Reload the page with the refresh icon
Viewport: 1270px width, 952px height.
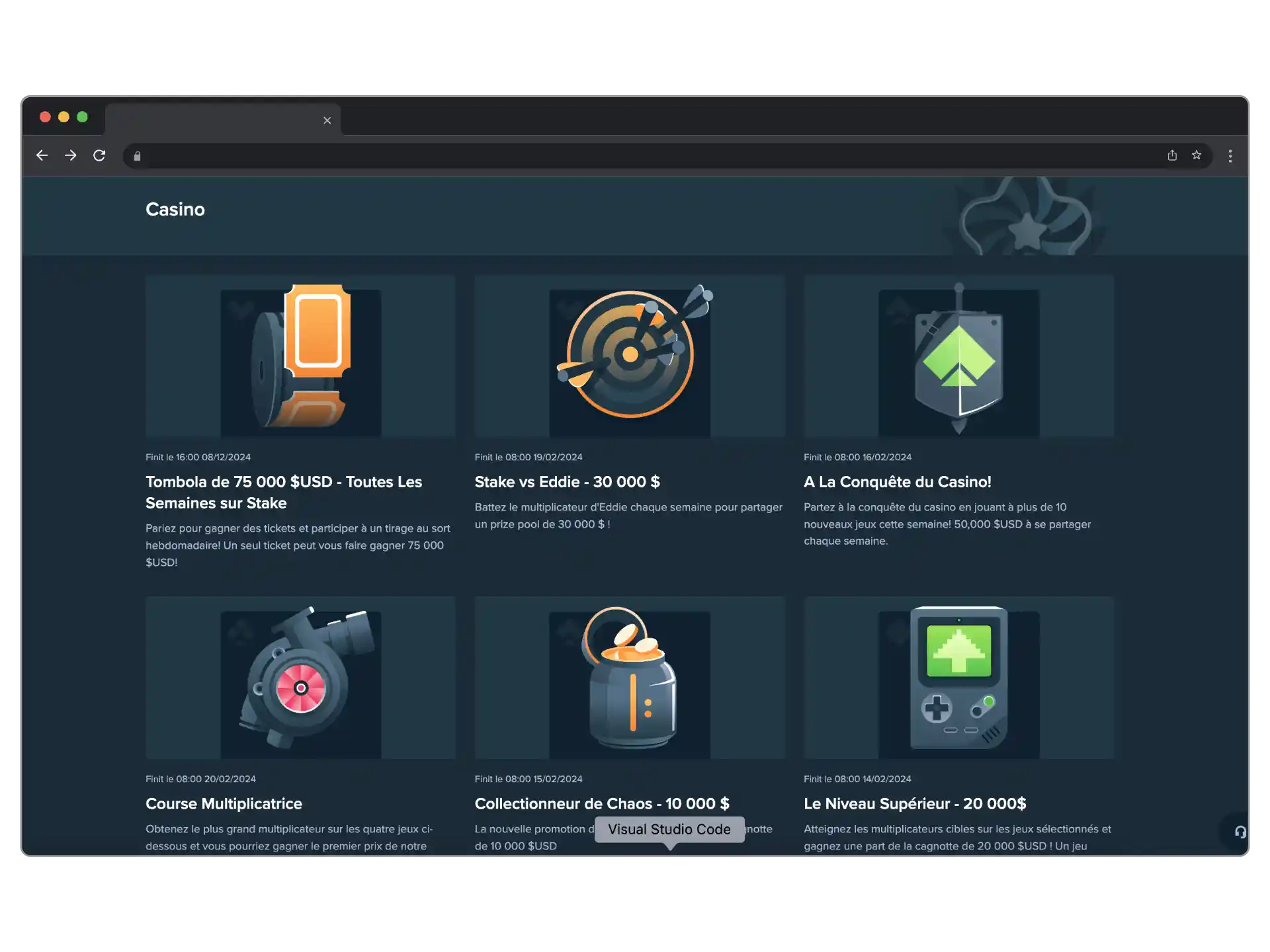point(99,155)
